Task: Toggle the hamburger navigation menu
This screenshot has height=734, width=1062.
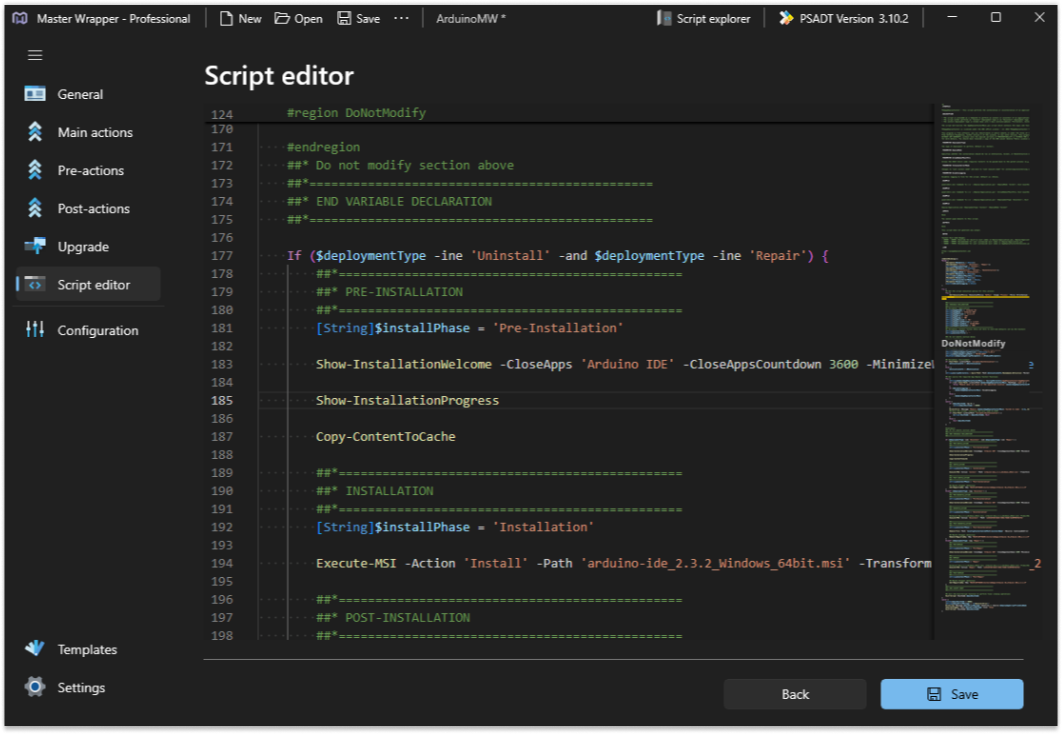Action: tap(35, 56)
